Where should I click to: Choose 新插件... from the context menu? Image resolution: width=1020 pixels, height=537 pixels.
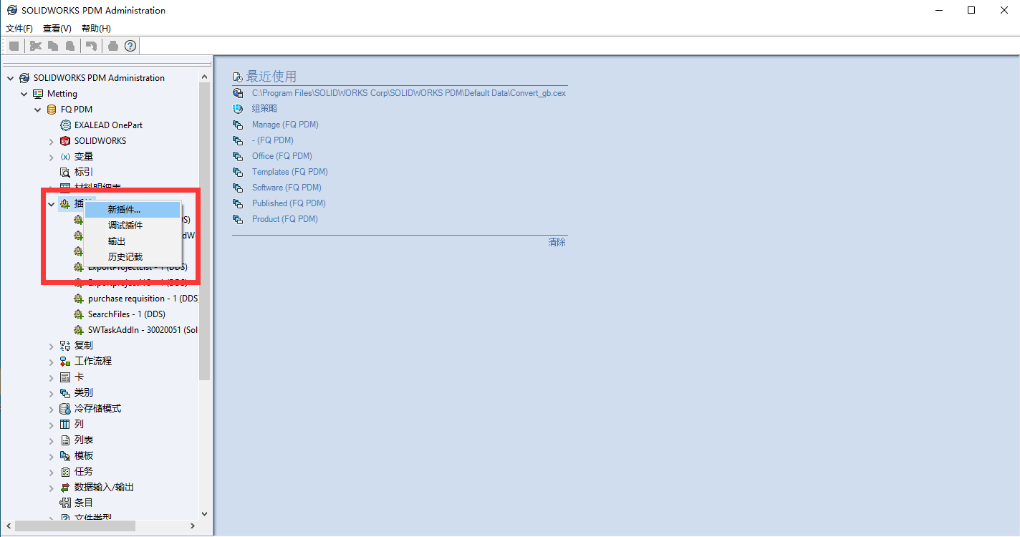[x=133, y=209]
